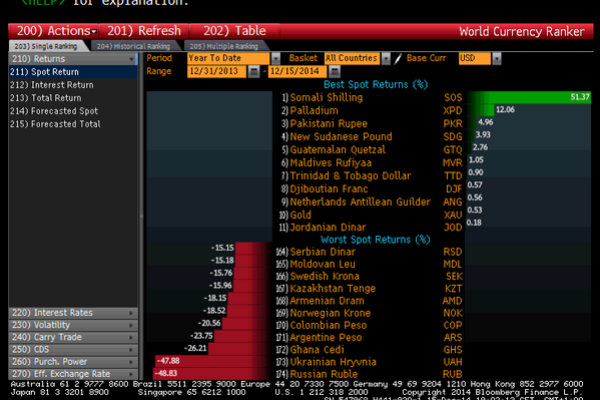Click the green Somali Shilling return bar

click(x=528, y=97)
